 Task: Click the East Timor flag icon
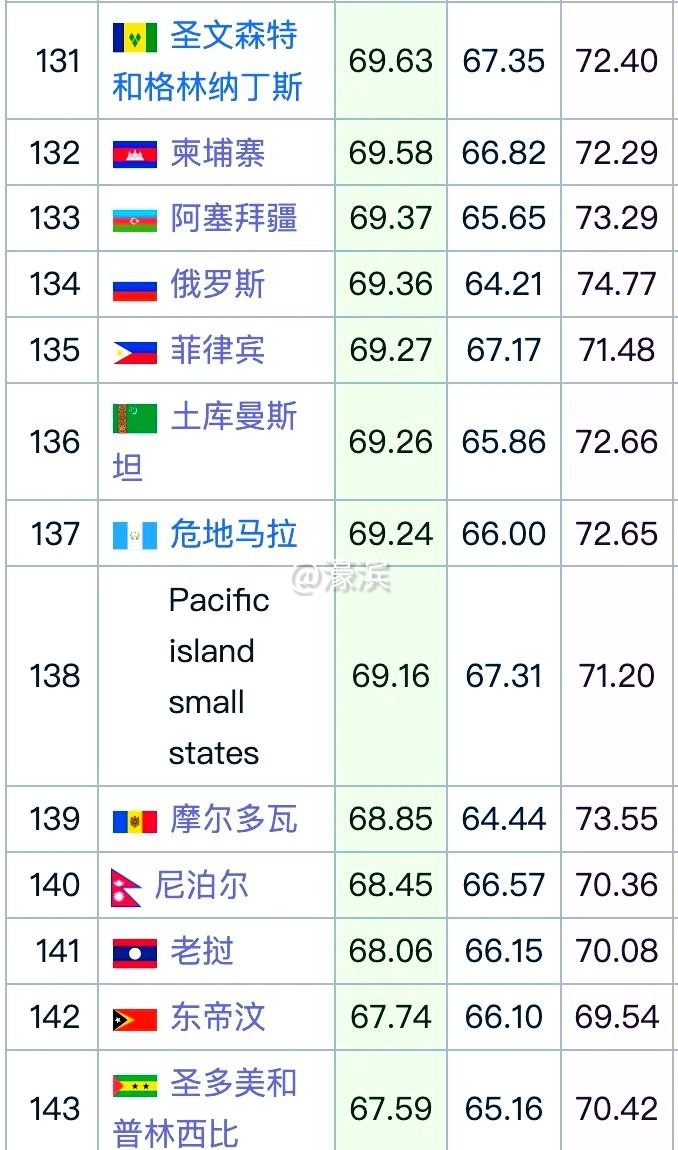[135, 1018]
